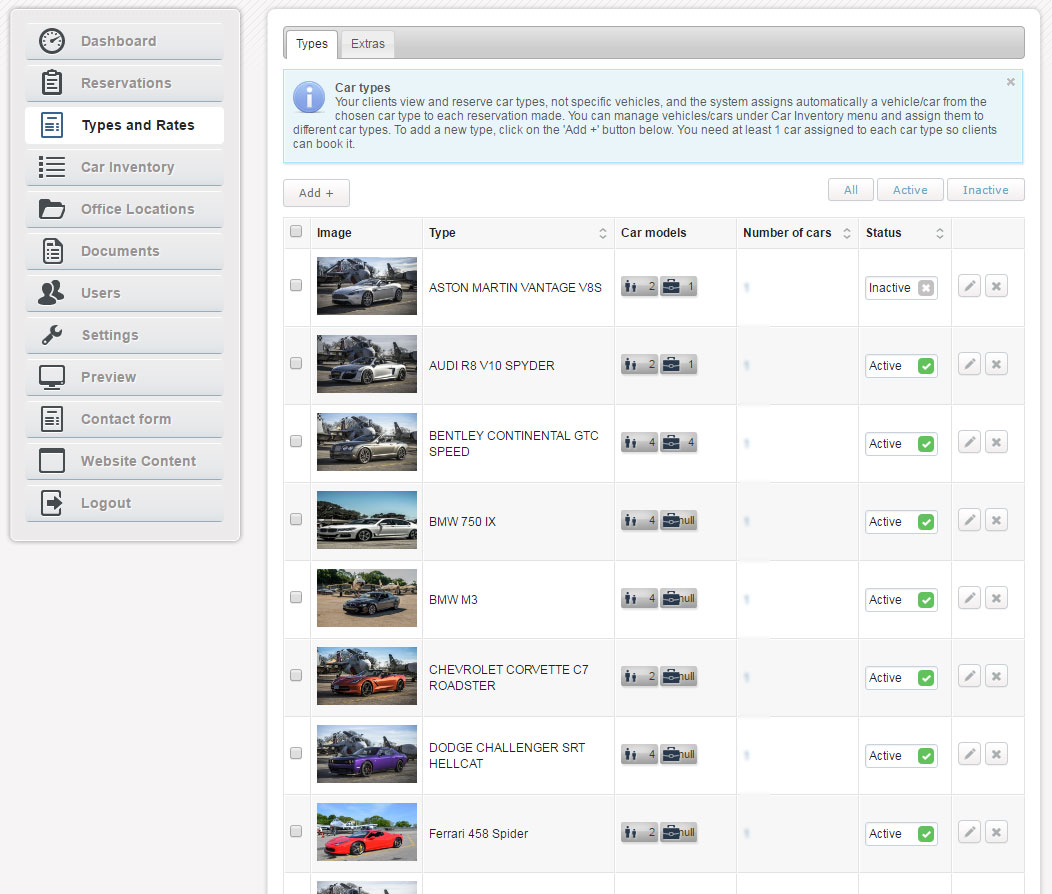This screenshot has height=894, width=1052.
Task: Check the BMW 750 IX row
Action: 296,519
